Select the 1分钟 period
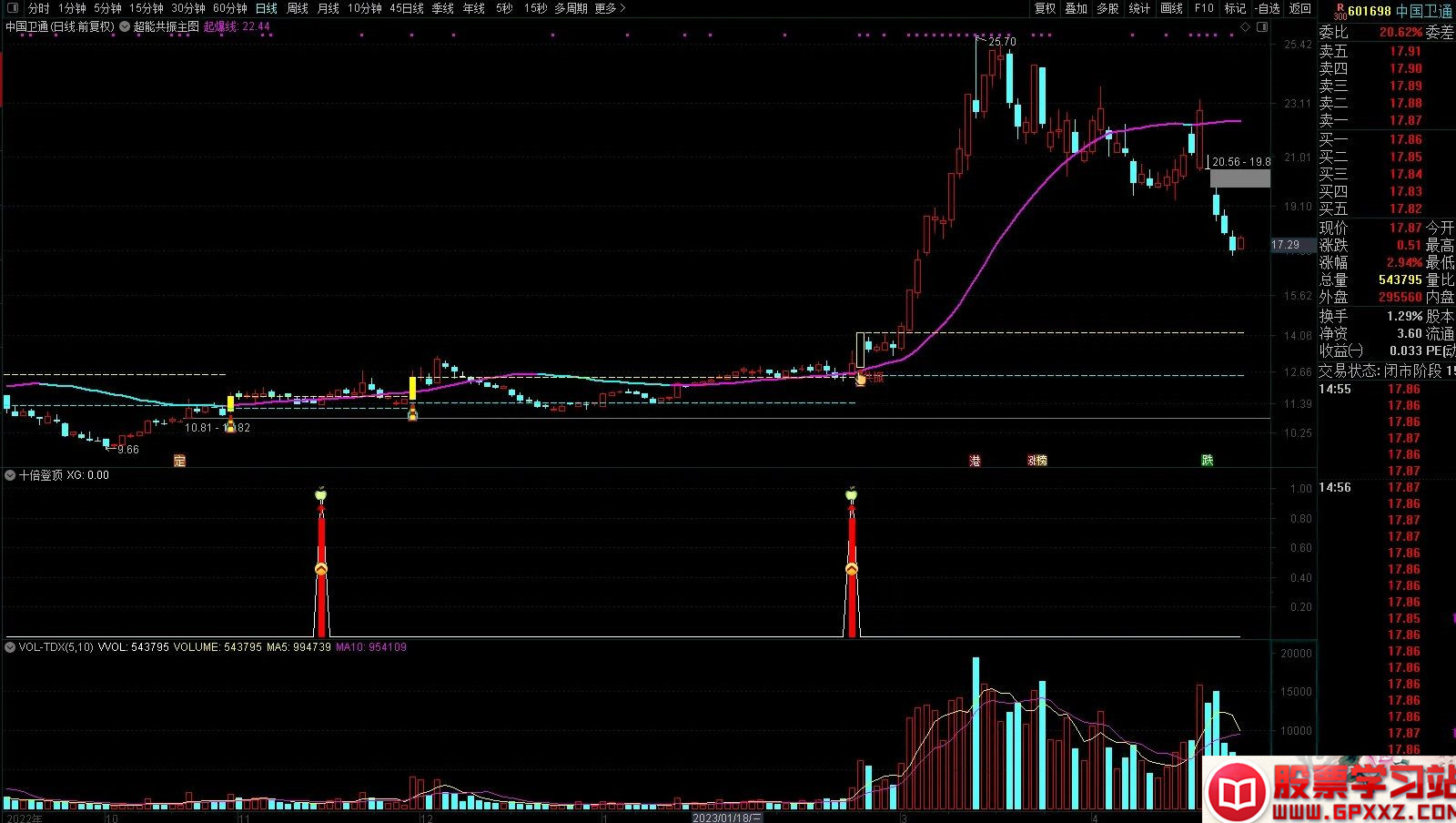The height and width of the screenshot is (823, 1456). pyautogui.click(x=72, y=8)
